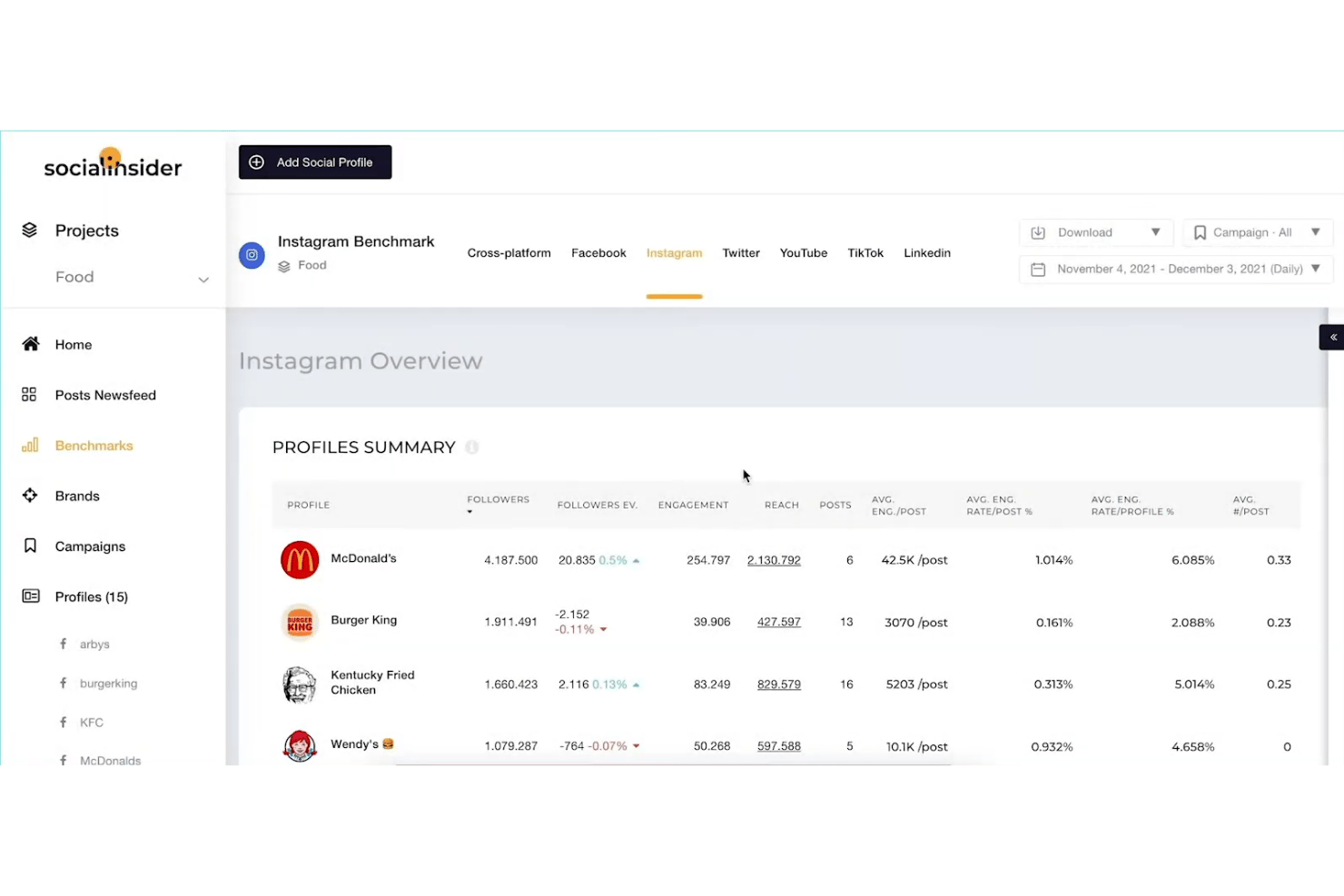Select the Instagram tab
The height and width of the screenshot is (896, 1344).
[x=674, y=253]
